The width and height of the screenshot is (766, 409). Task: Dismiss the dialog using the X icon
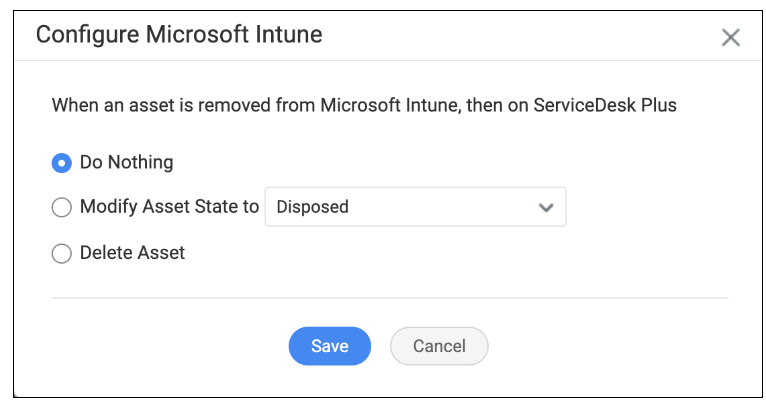click(x=730, y=37)
